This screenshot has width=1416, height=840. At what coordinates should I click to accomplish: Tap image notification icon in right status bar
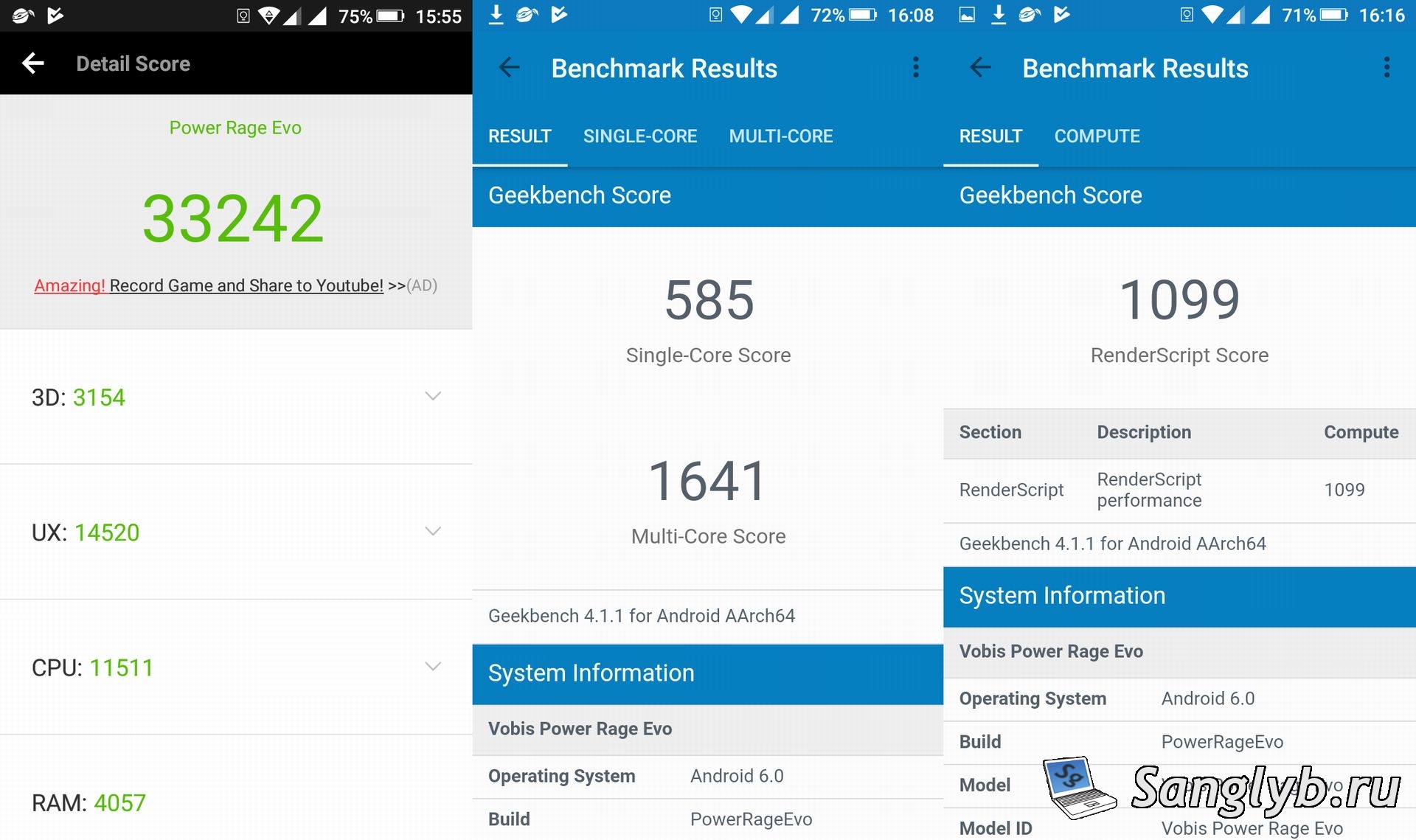pos(967,15)
